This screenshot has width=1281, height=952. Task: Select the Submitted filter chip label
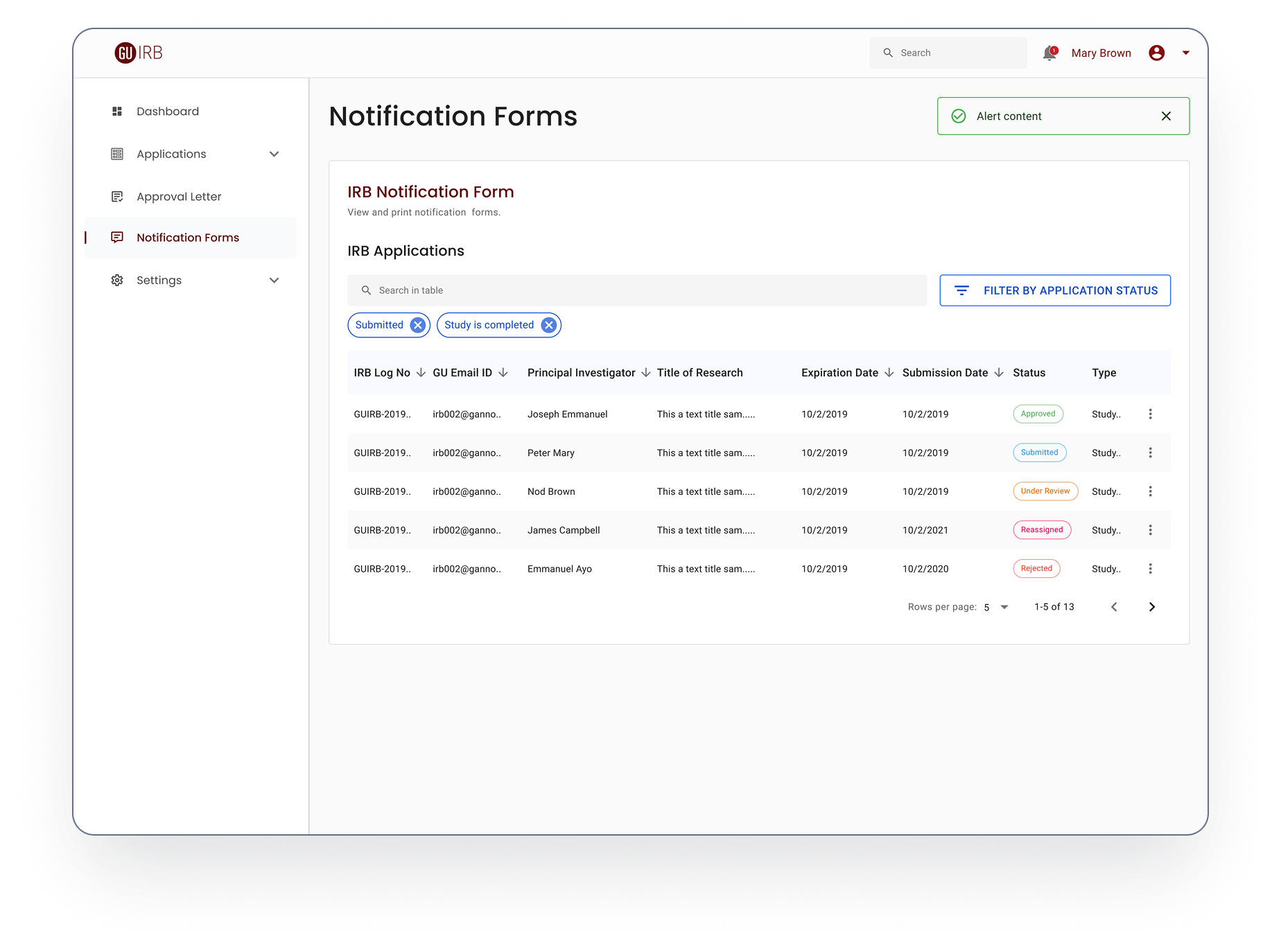point(379,325)
